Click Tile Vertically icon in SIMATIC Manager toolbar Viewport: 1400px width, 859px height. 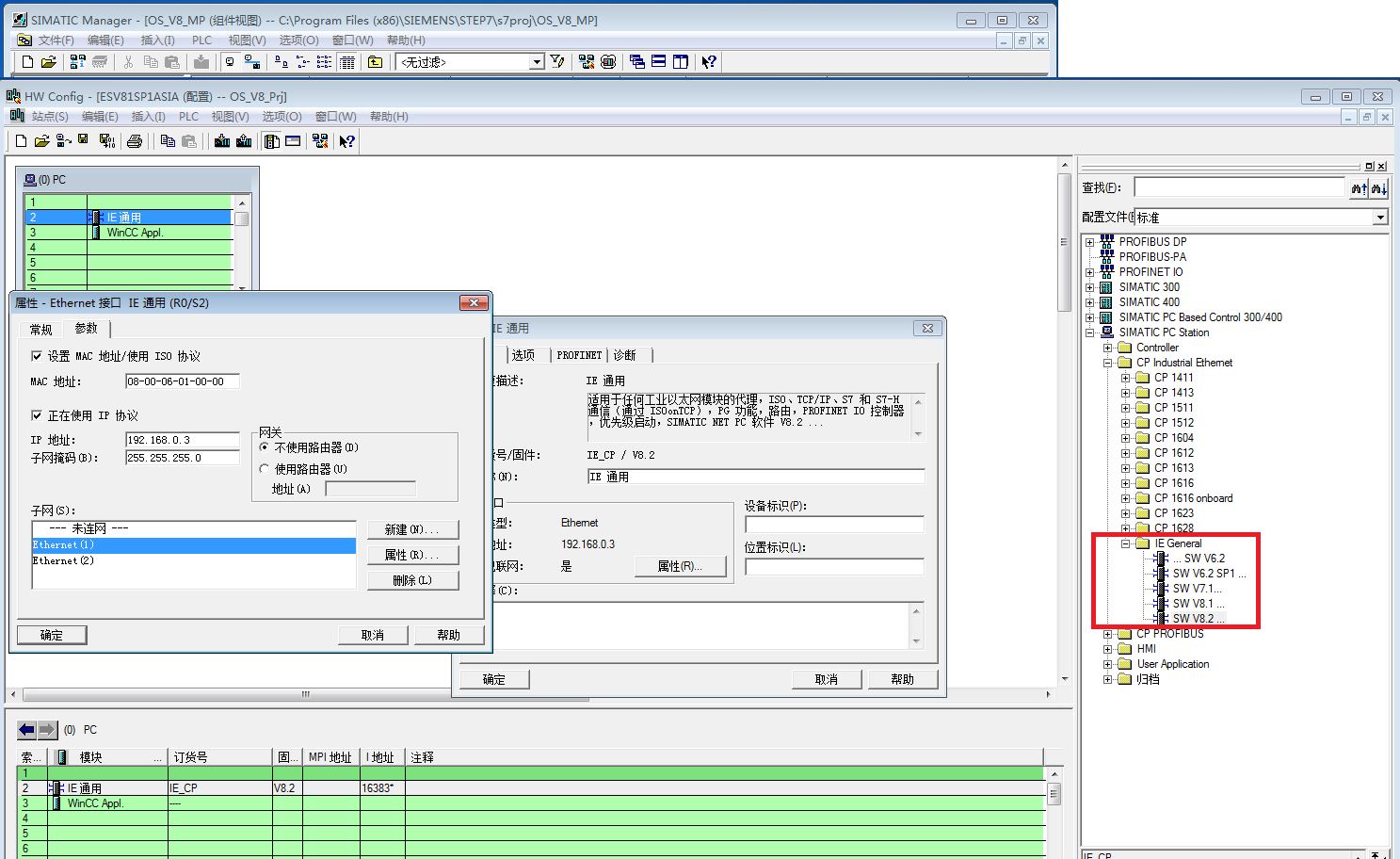point(681,62)
